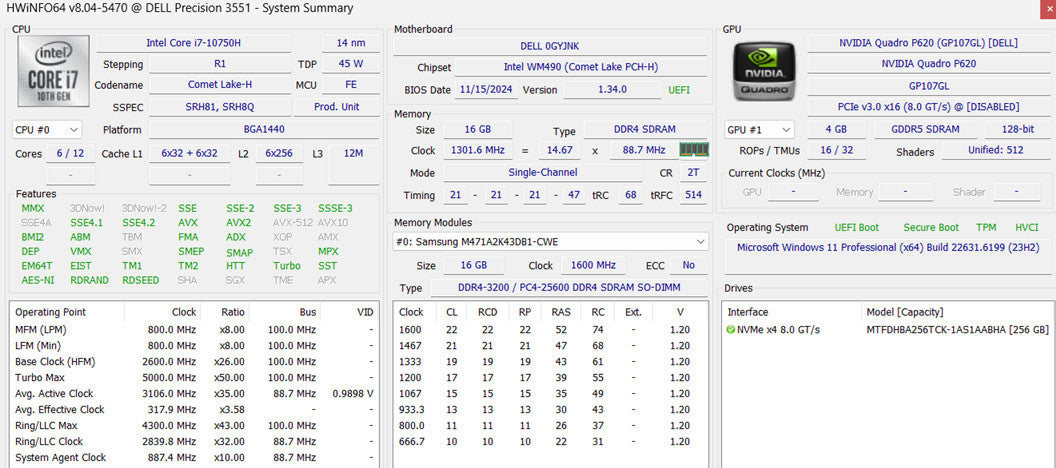Screen dimensions: 1056x468
Task: Click the BGA1440 platform field
Action: [x=264, y=129]
